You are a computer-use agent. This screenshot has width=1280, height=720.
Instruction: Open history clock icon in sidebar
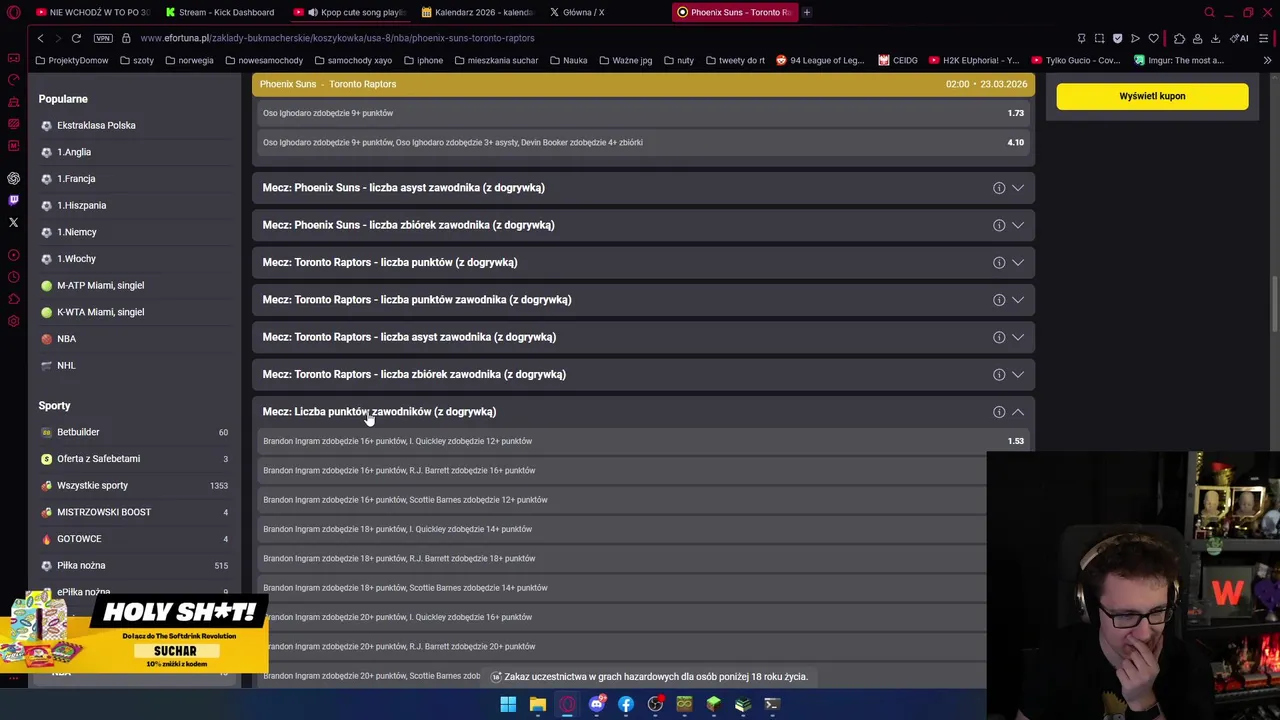(x=14, y=277)
